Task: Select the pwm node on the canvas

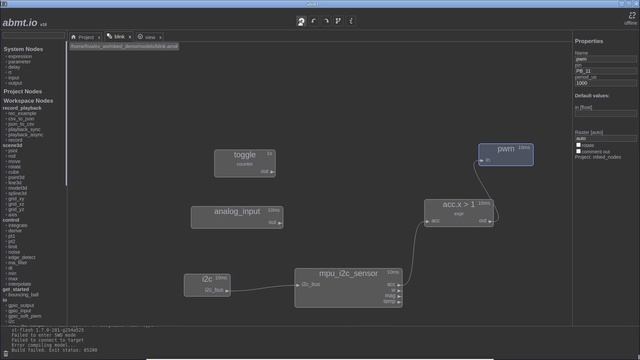Action: coord(506,154)
